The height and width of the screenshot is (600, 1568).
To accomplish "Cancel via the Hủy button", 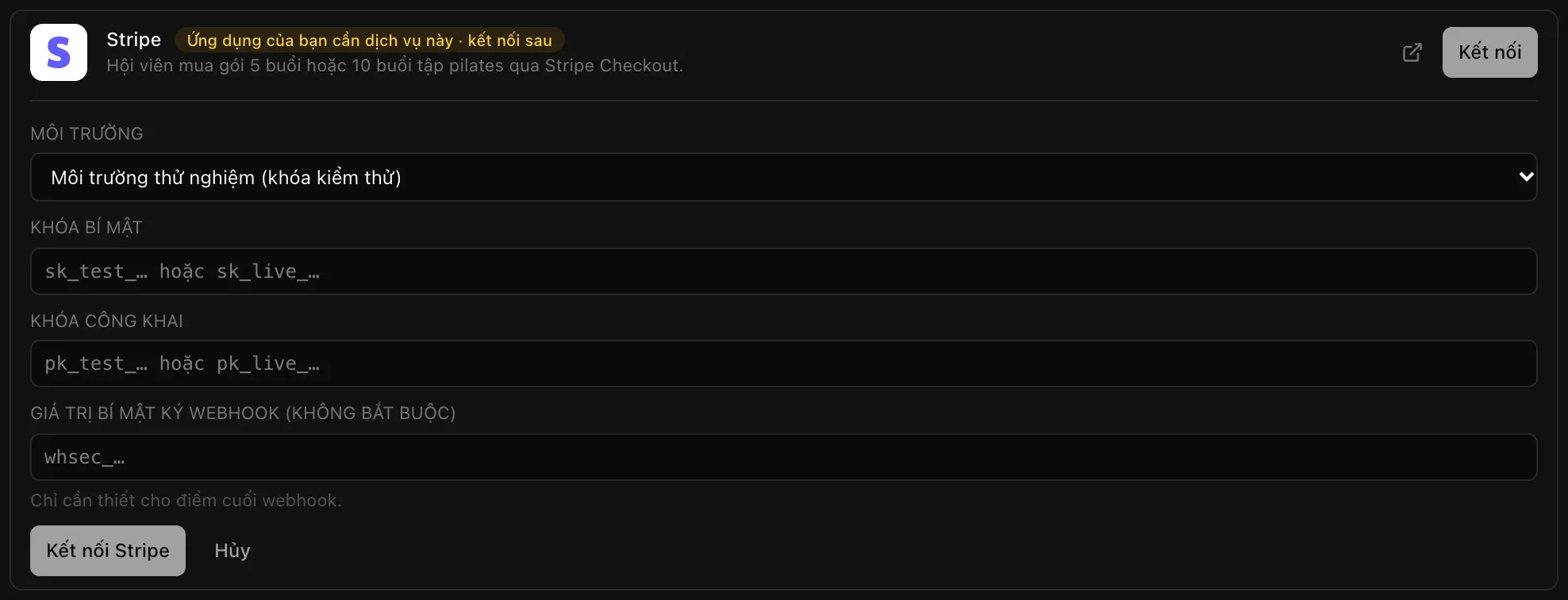I will click(233, 551).
